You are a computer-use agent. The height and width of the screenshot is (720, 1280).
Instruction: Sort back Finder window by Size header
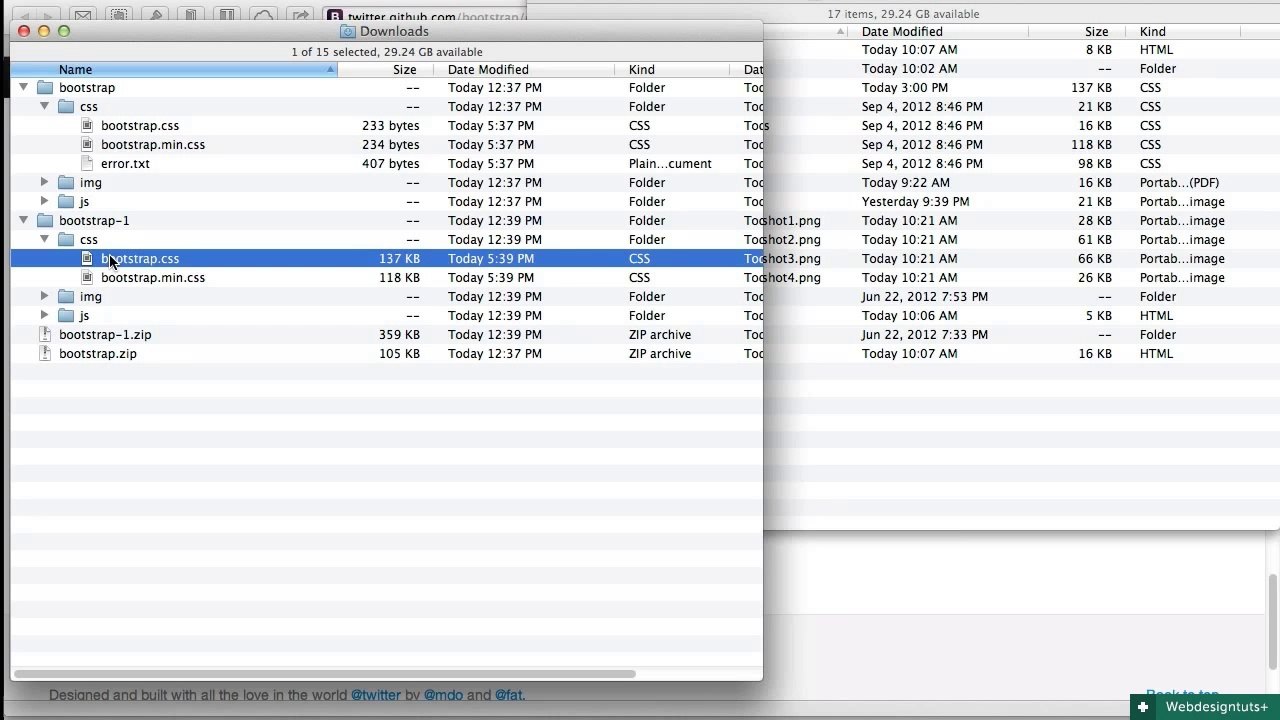pos(1077,31)
